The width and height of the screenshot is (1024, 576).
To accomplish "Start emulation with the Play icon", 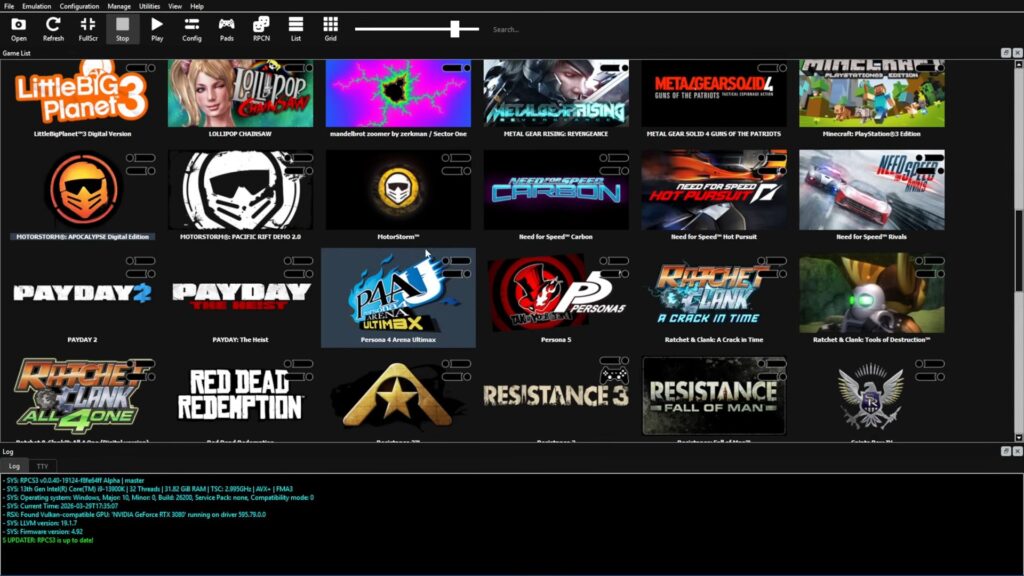I will coord(157,27).
